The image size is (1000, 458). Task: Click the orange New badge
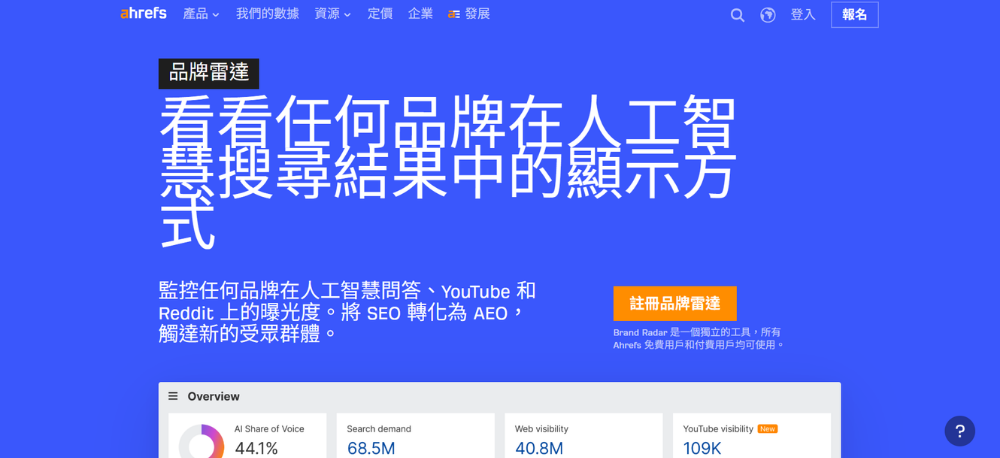(768, 429)
